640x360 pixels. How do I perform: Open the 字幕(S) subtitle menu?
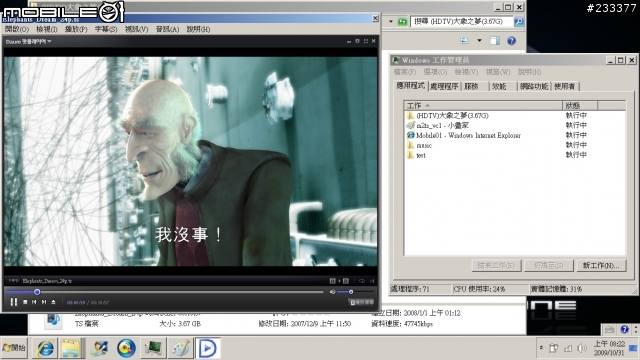[x=106, y=29]
